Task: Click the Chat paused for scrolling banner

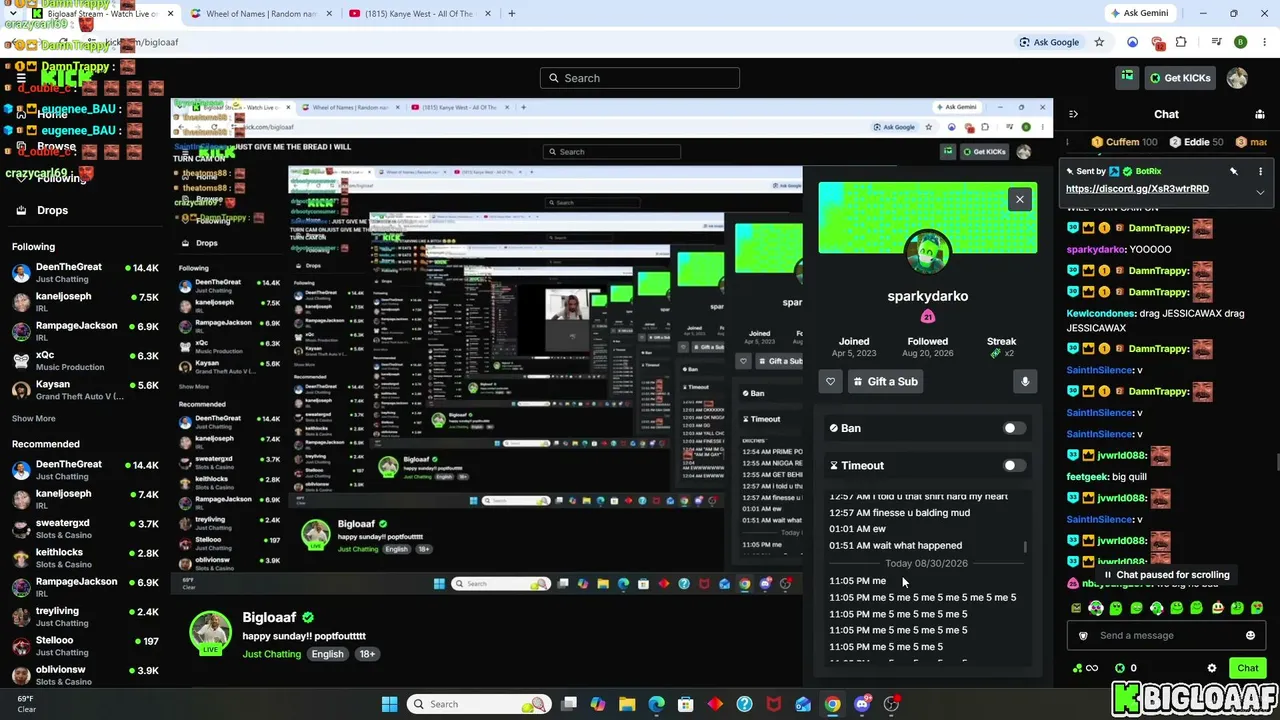Action: (1166, 575)
